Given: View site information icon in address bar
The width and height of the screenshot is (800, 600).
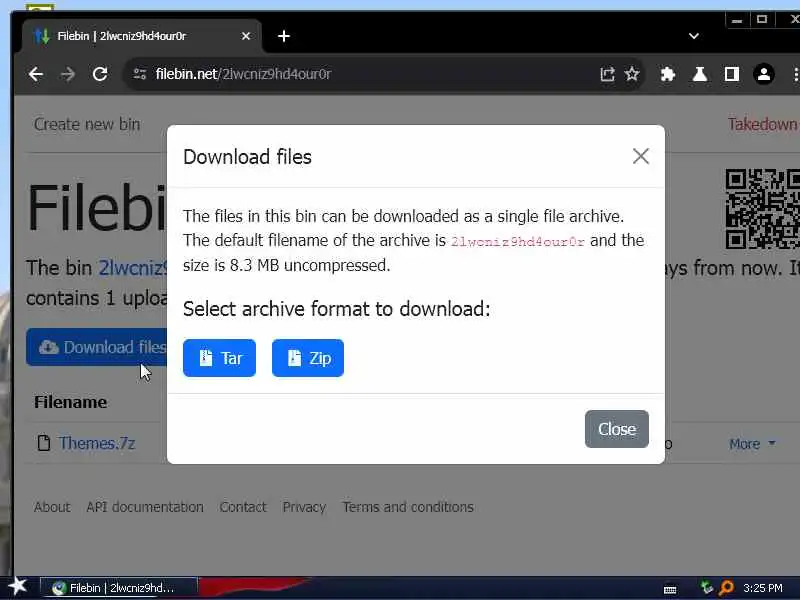Looking at the screenshot, I should [x=140, y=74].
